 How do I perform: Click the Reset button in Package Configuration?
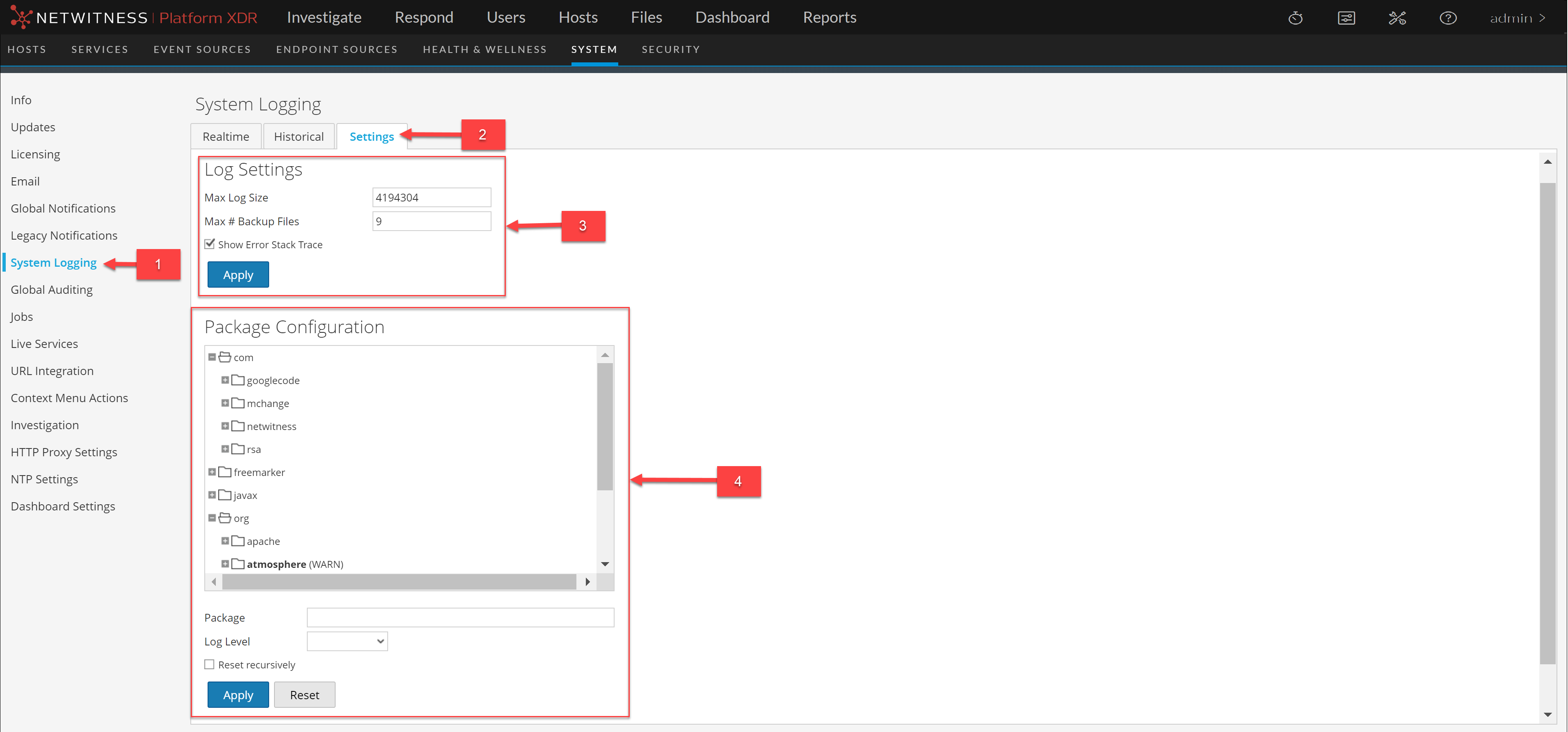click(304, 695)
